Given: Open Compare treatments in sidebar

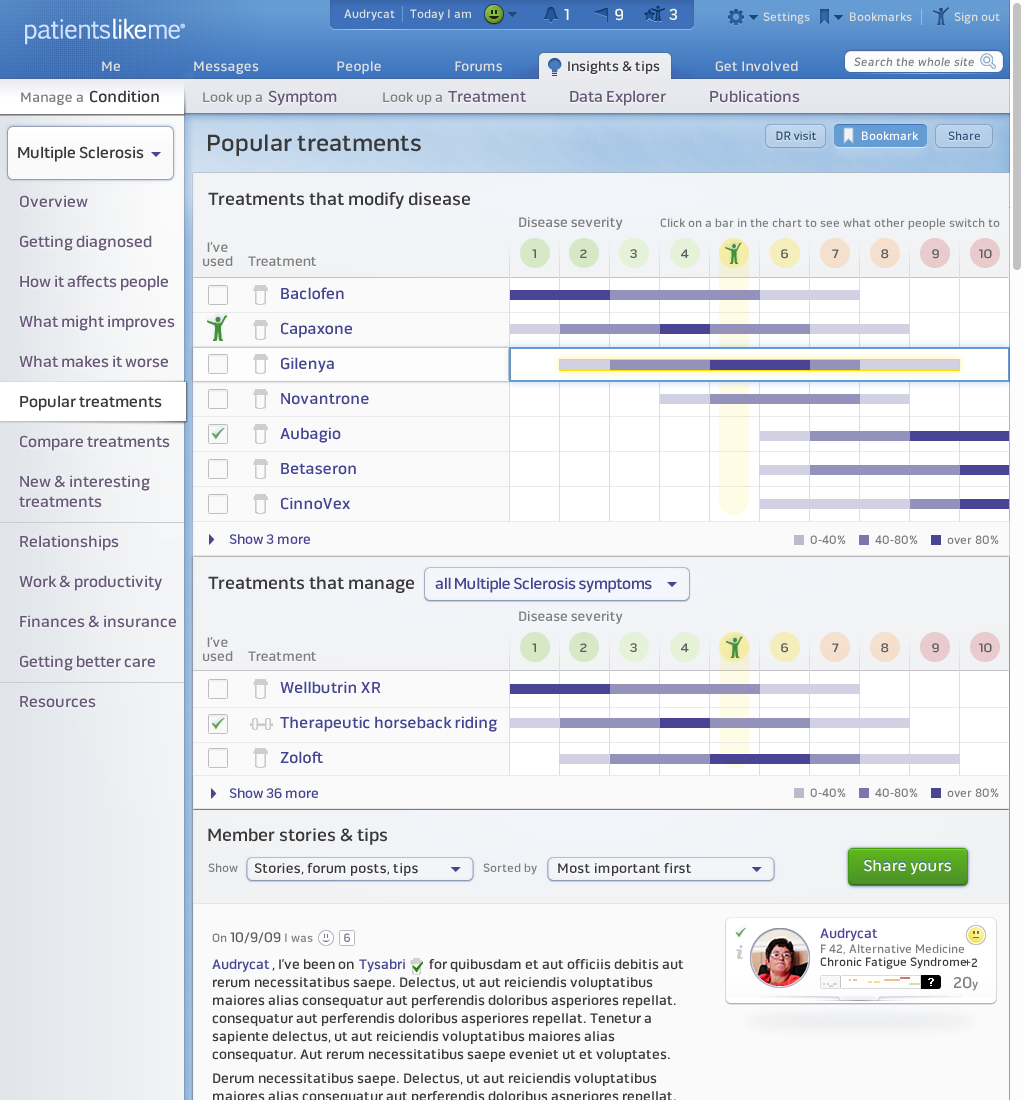Looking at the screenshot, I should [x=94, y=442].
